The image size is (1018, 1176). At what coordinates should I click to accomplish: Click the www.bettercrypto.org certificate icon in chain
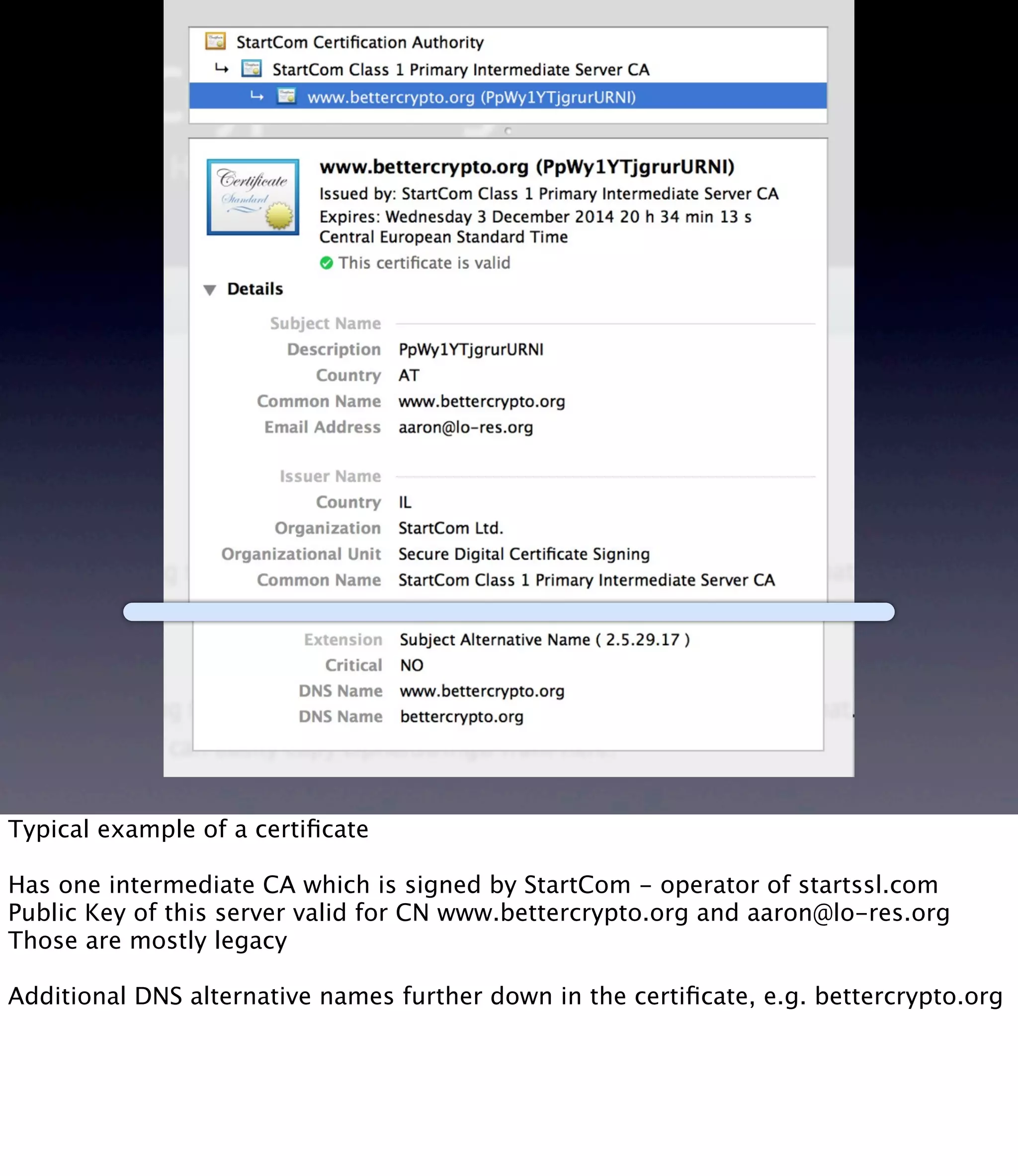coord(287,96)
